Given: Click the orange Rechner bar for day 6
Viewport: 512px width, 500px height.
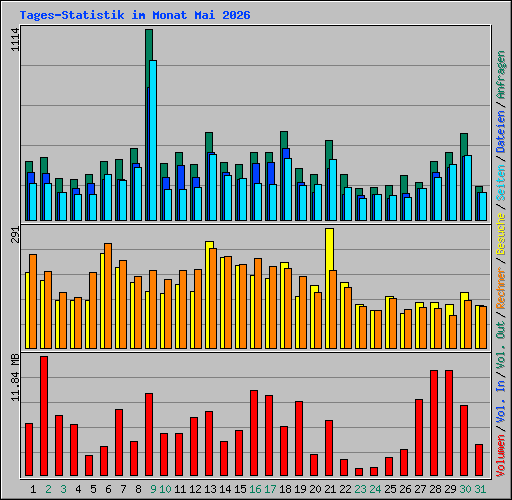Looking at the screenshot, I should point(108,296).
